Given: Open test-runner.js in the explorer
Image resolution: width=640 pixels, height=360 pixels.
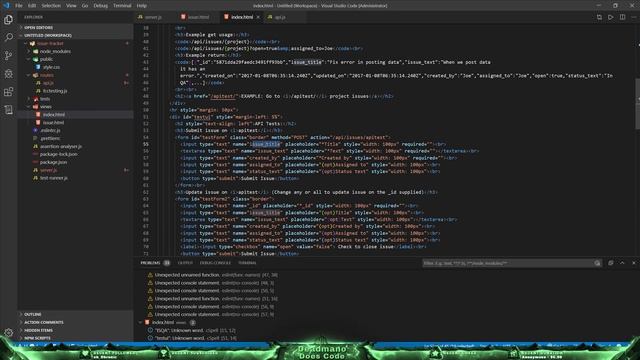Looking at the screenshot, I should (x=53, y=178).
